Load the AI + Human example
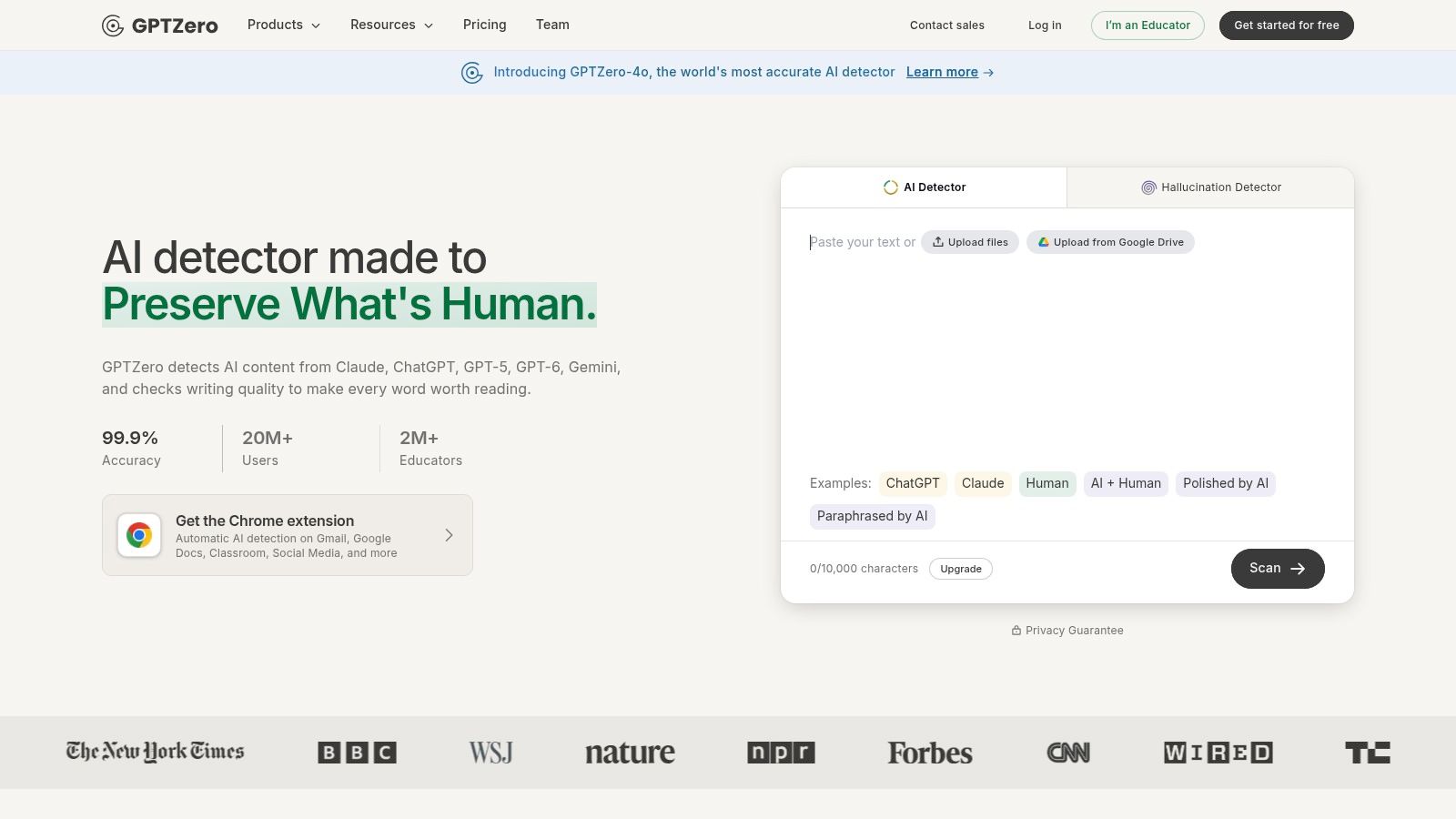The image size is (1456, 819). pyautogui.click(x=1126, y=483)
